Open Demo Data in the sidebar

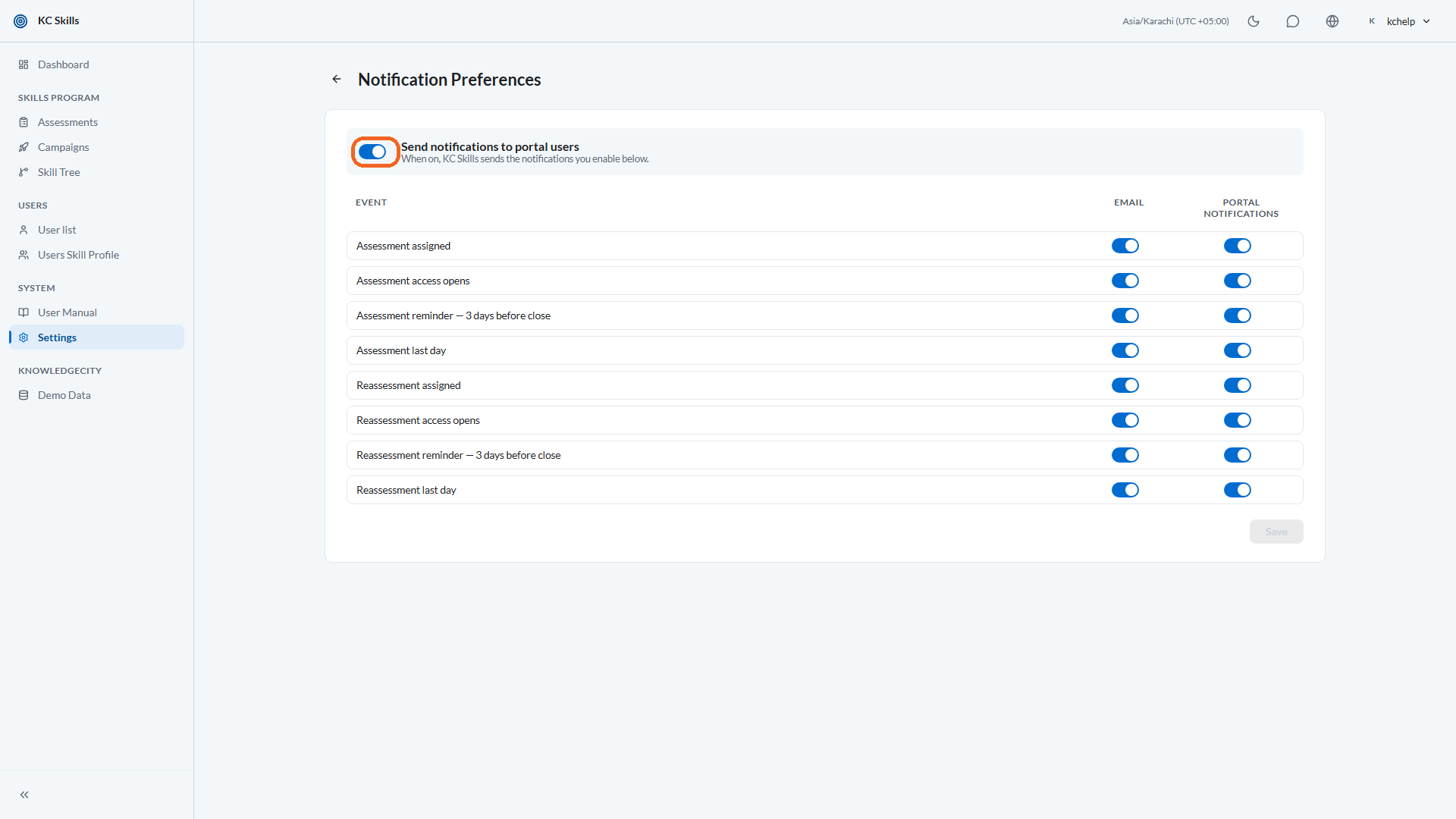(96, 395)
